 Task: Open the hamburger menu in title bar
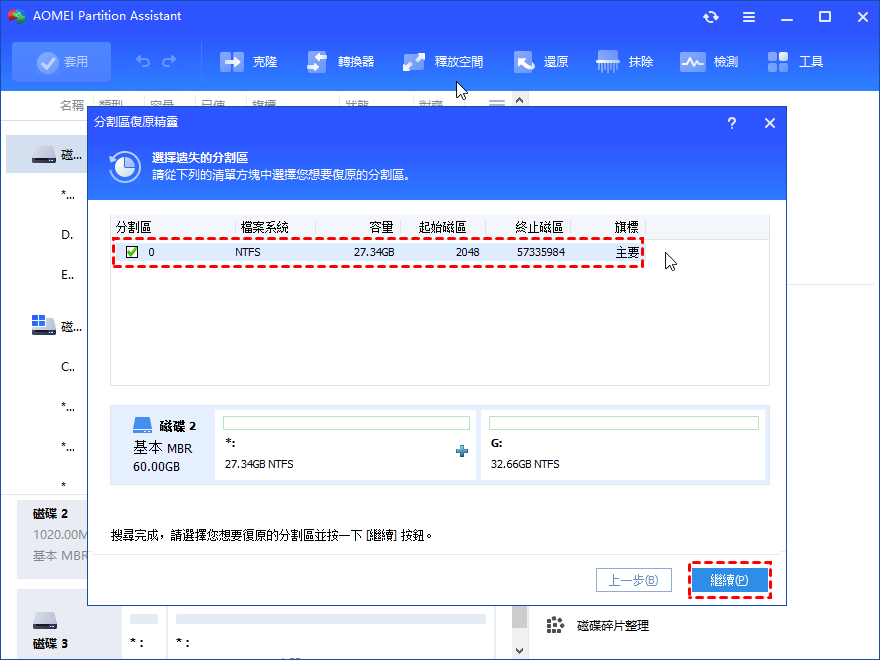tap(749, 17)
